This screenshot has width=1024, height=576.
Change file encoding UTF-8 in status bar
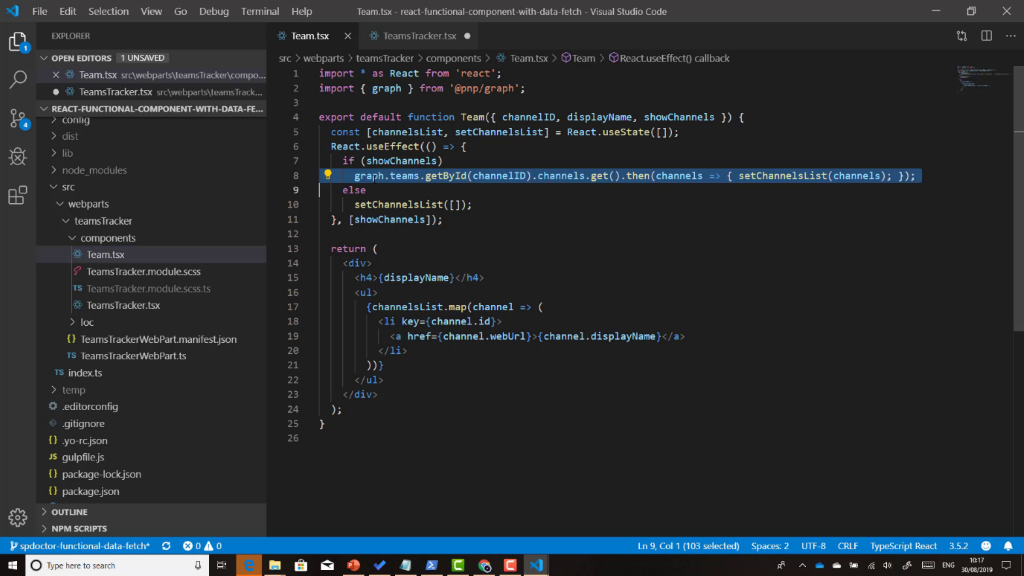click(x=813, y=546)
